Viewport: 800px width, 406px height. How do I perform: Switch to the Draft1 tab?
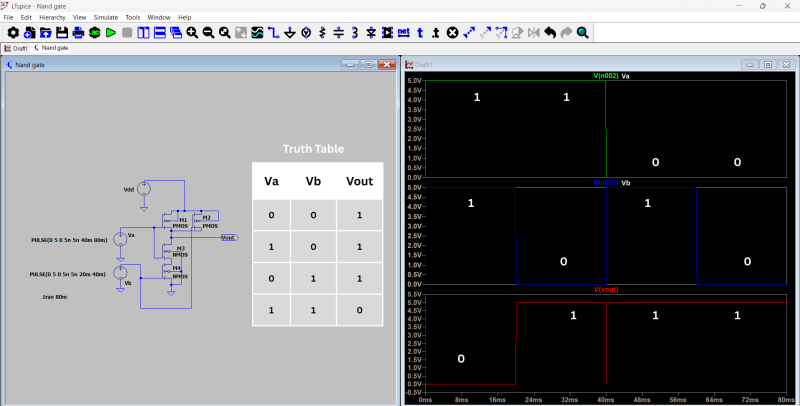pos(17,47)
